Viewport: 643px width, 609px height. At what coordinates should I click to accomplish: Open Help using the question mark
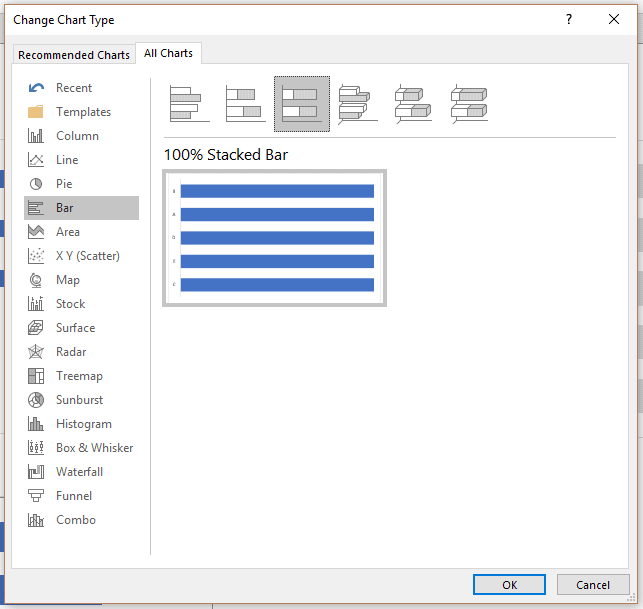coord(569,19)
